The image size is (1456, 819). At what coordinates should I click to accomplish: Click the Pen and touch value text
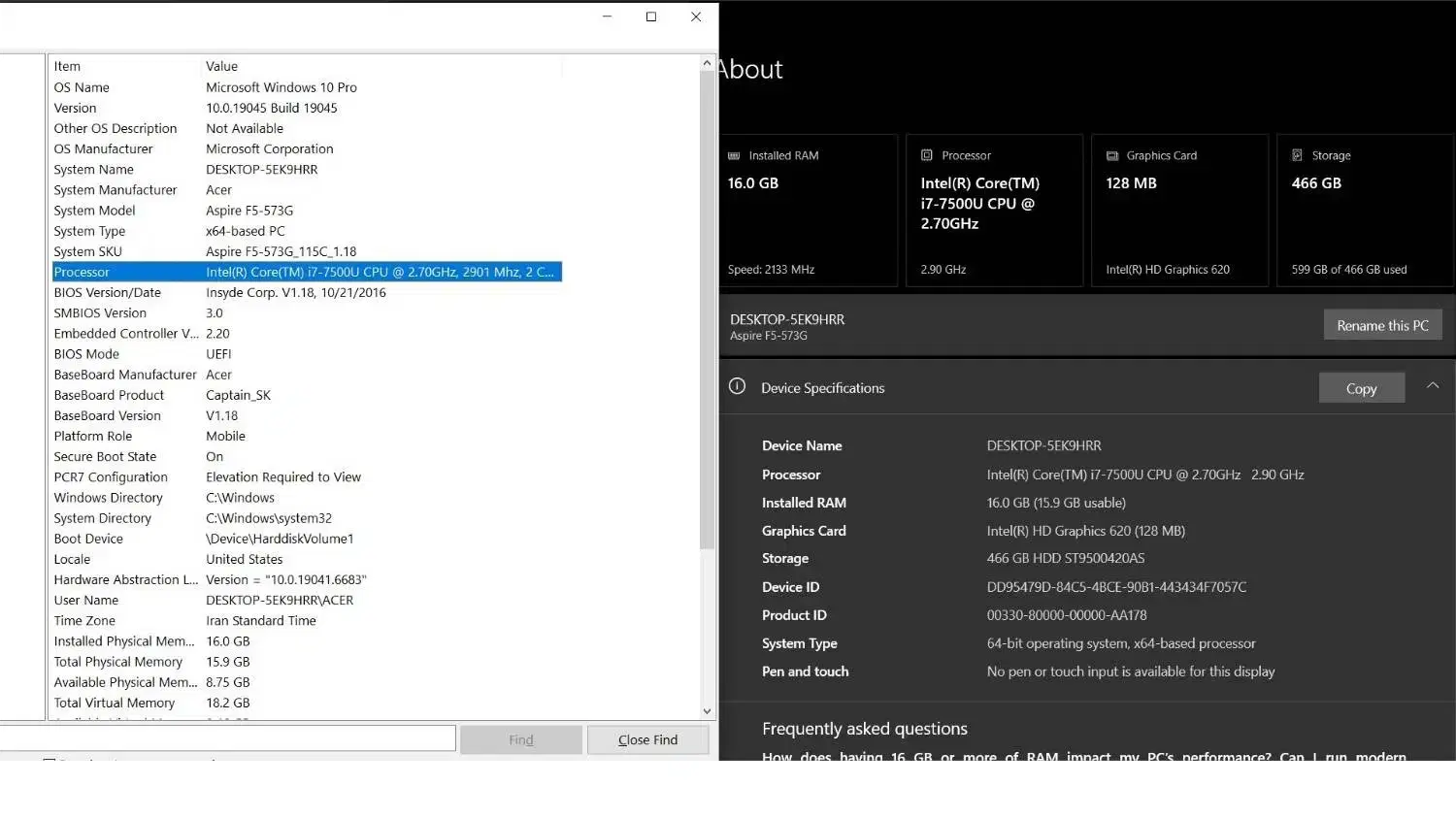1131,672
